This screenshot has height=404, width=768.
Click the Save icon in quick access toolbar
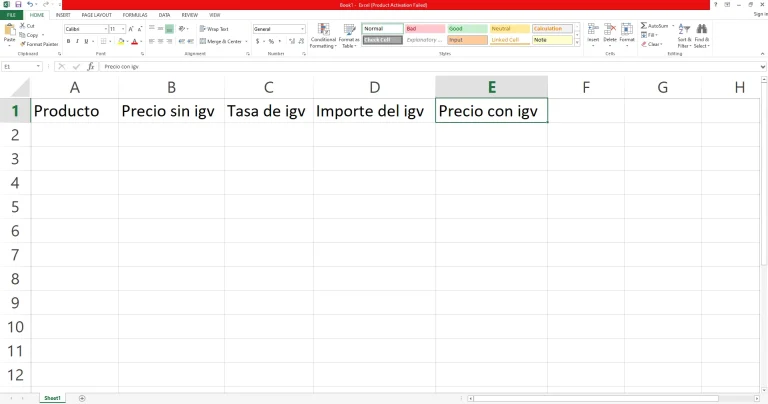click(18, 4)
